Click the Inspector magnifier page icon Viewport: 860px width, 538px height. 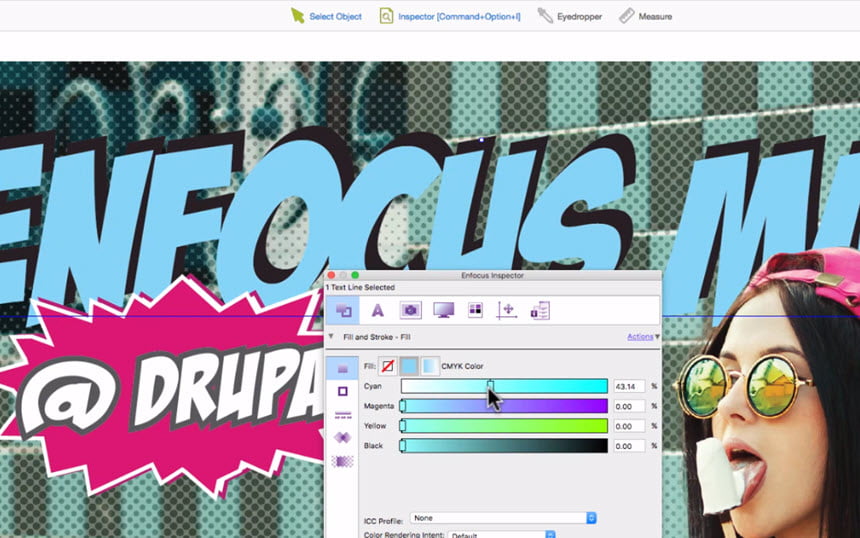(x=386, y=16)
